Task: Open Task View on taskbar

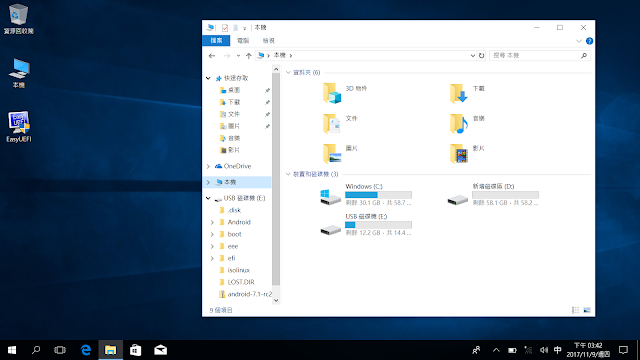Action: coord(60,350)
